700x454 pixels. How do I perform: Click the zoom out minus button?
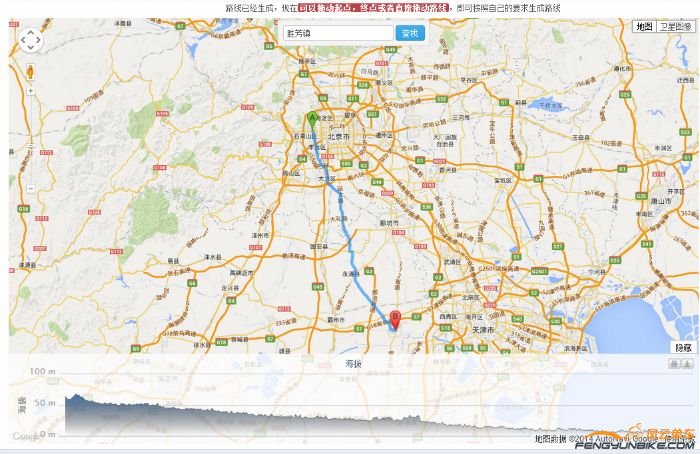pyautogui.click(x=30, y=187)
